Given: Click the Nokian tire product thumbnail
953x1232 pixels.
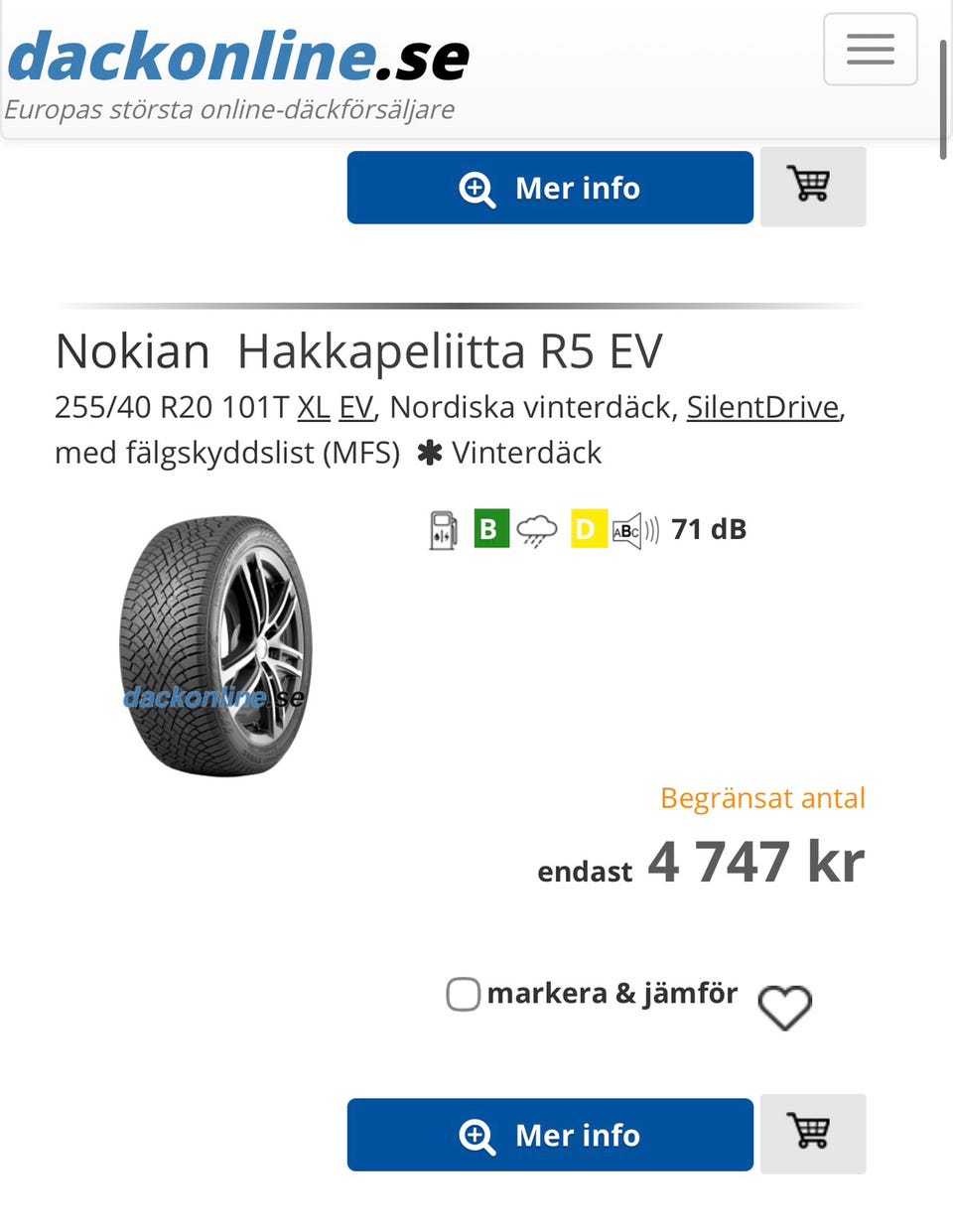Looking at the screenshot, I should pyautogui.click(x=214, y=645).
